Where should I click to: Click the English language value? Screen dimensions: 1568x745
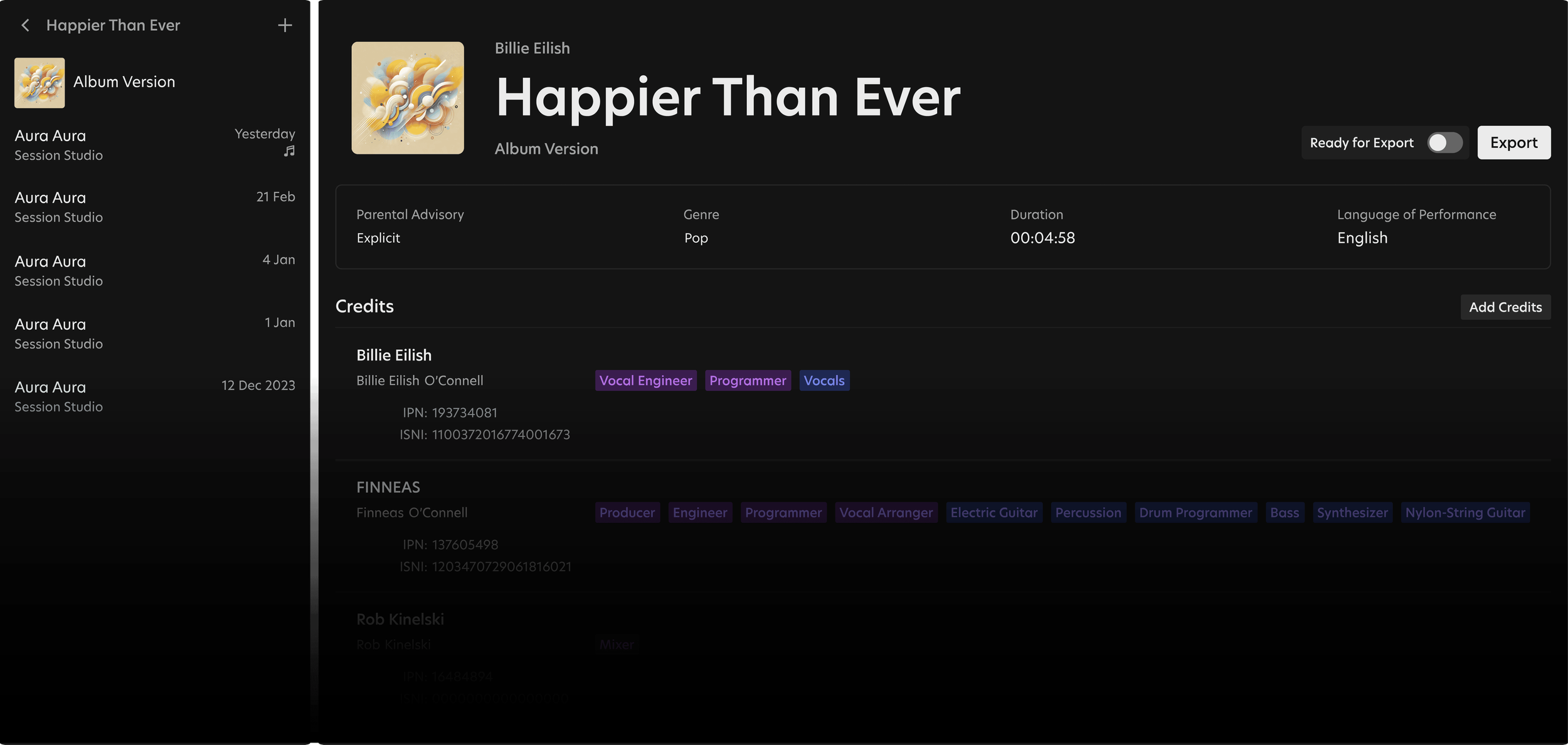tap(1362, 238)
